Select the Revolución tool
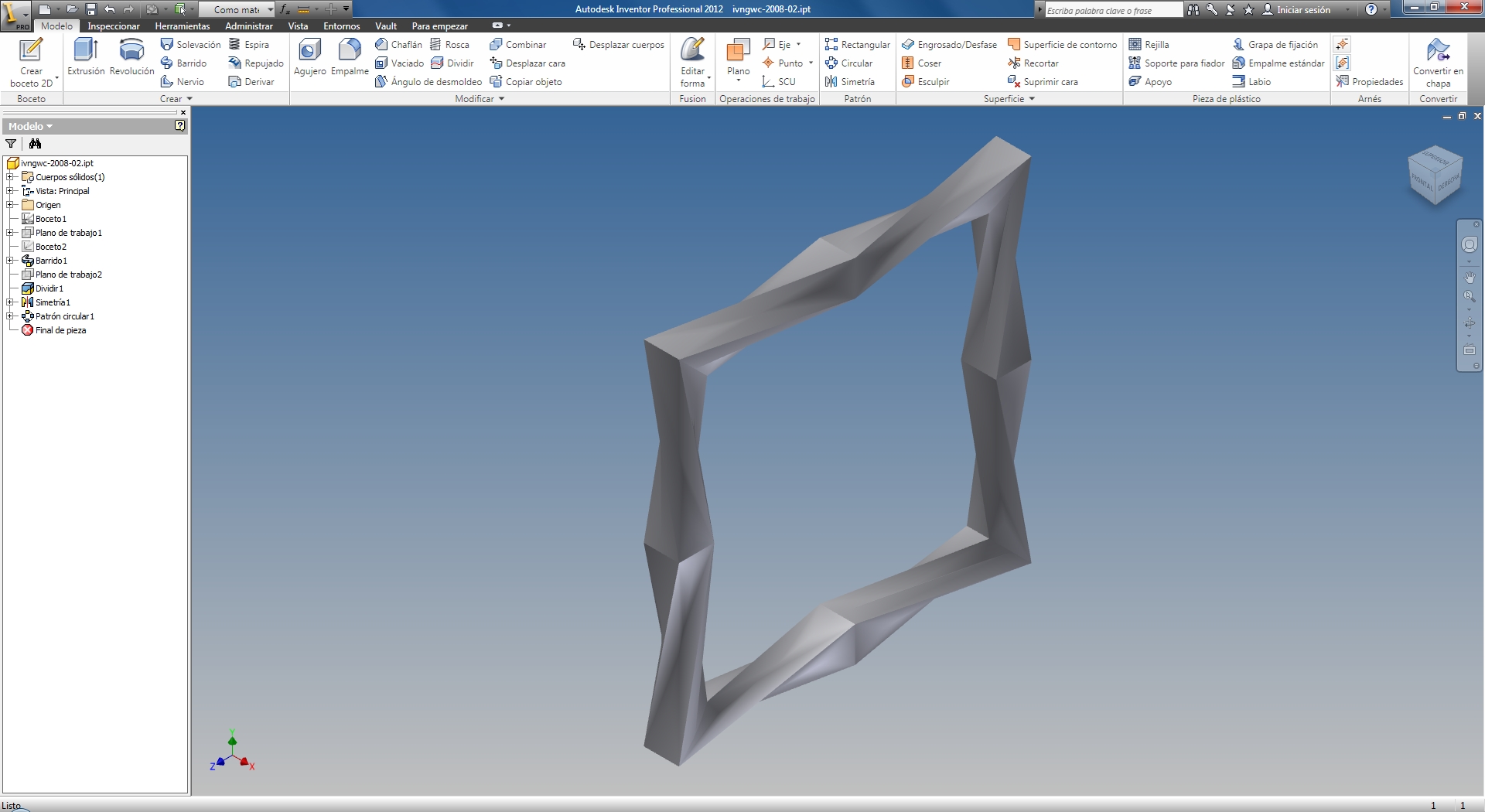Screen dimensions: 1485x812 pyautogui.click(x=131, y=56)
